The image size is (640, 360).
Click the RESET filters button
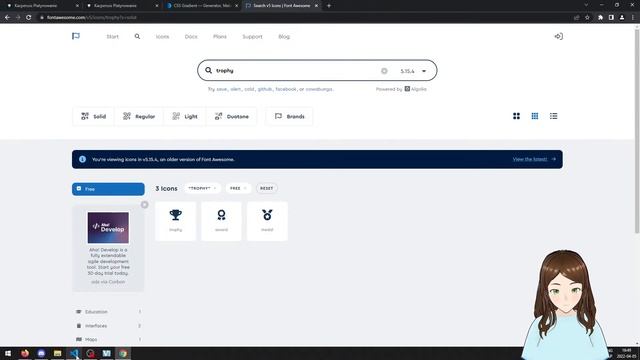[267, 188]
